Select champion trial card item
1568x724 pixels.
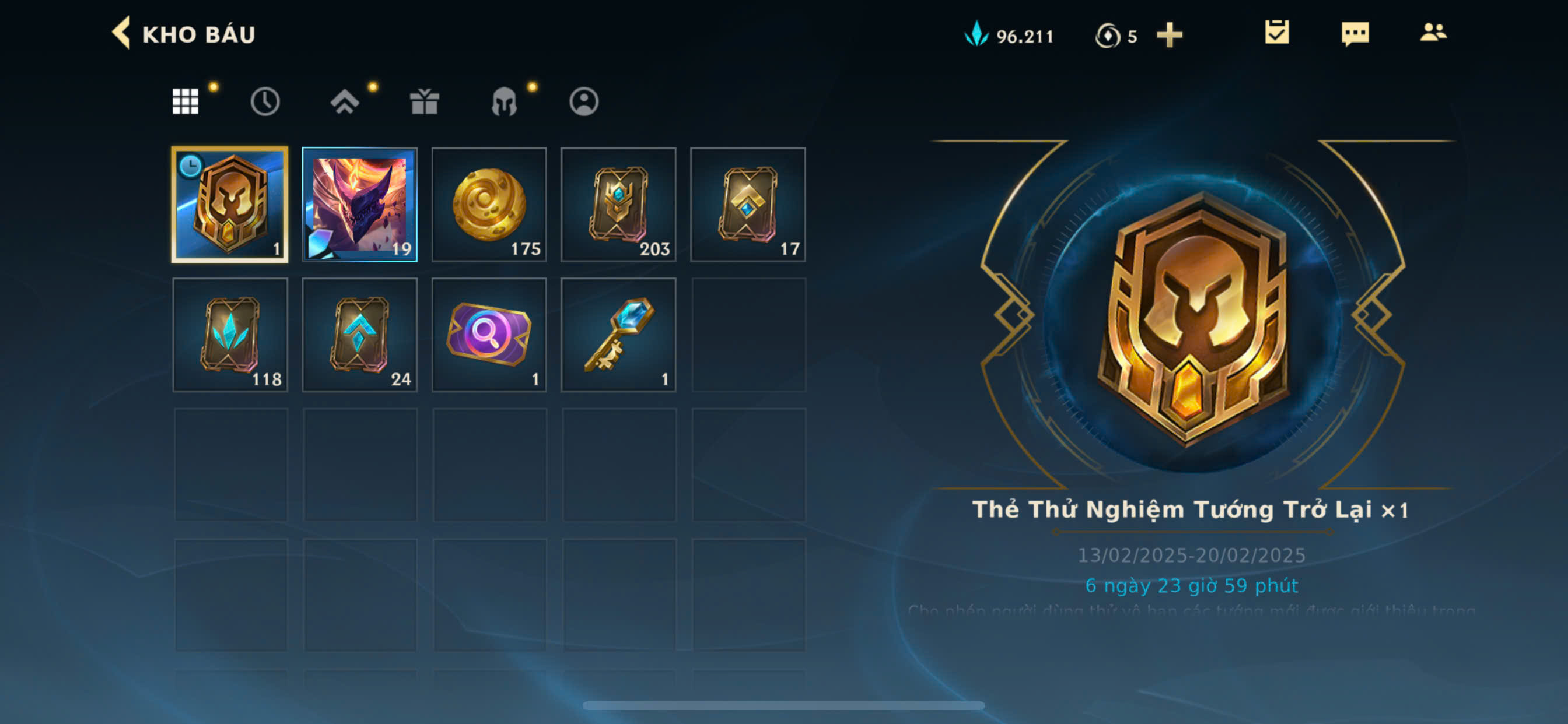(230, 205)
